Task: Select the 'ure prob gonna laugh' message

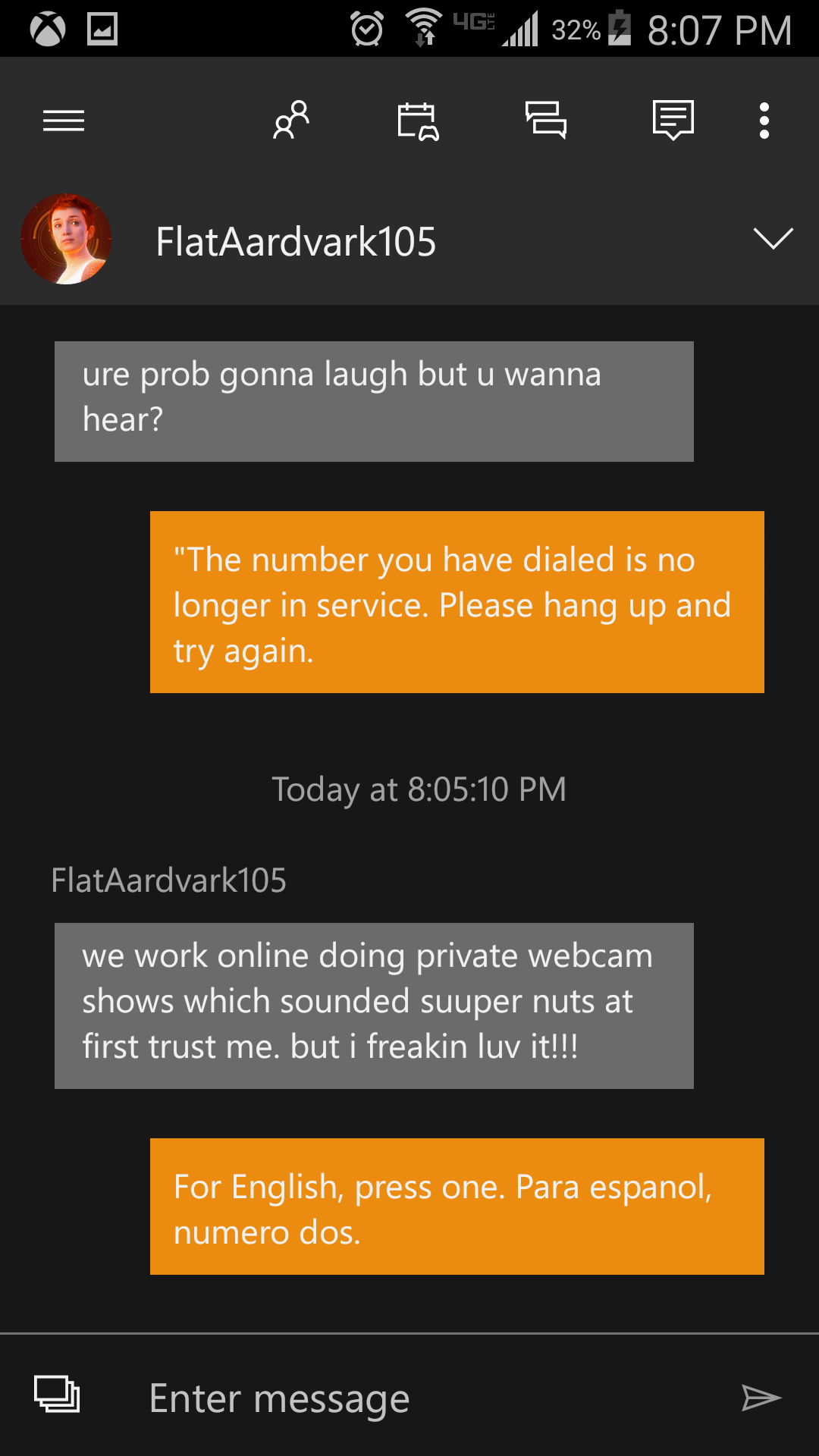Action: 374,401
